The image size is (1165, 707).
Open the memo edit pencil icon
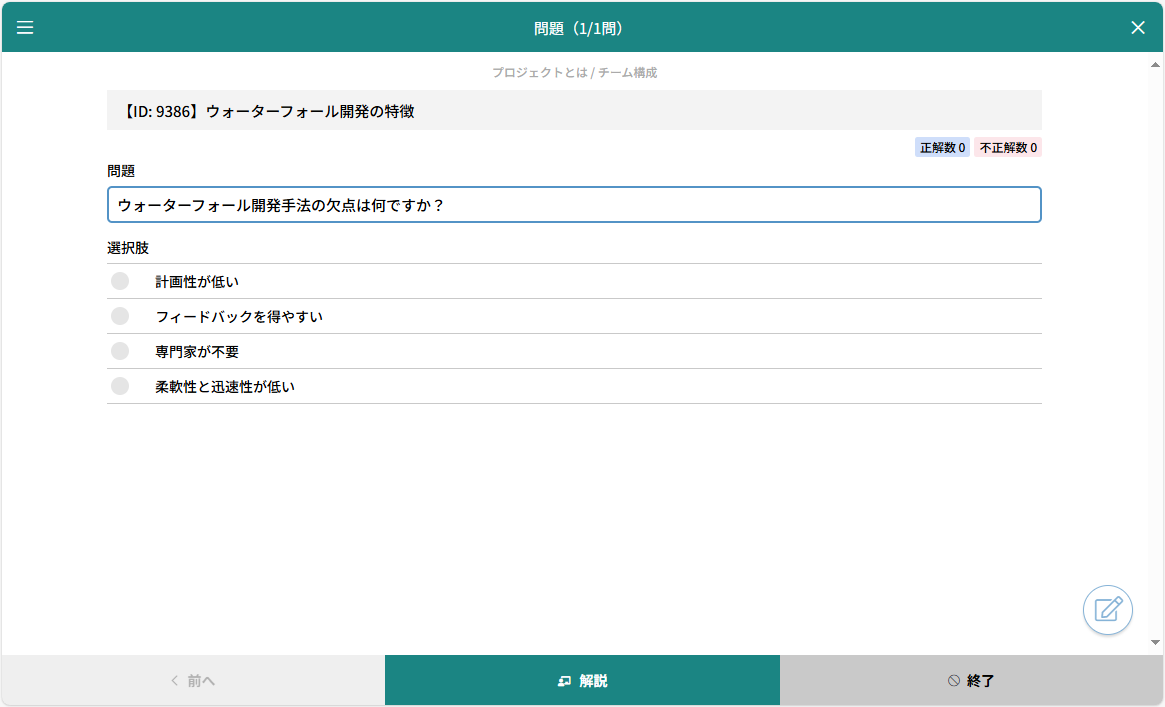[1107, 610]
